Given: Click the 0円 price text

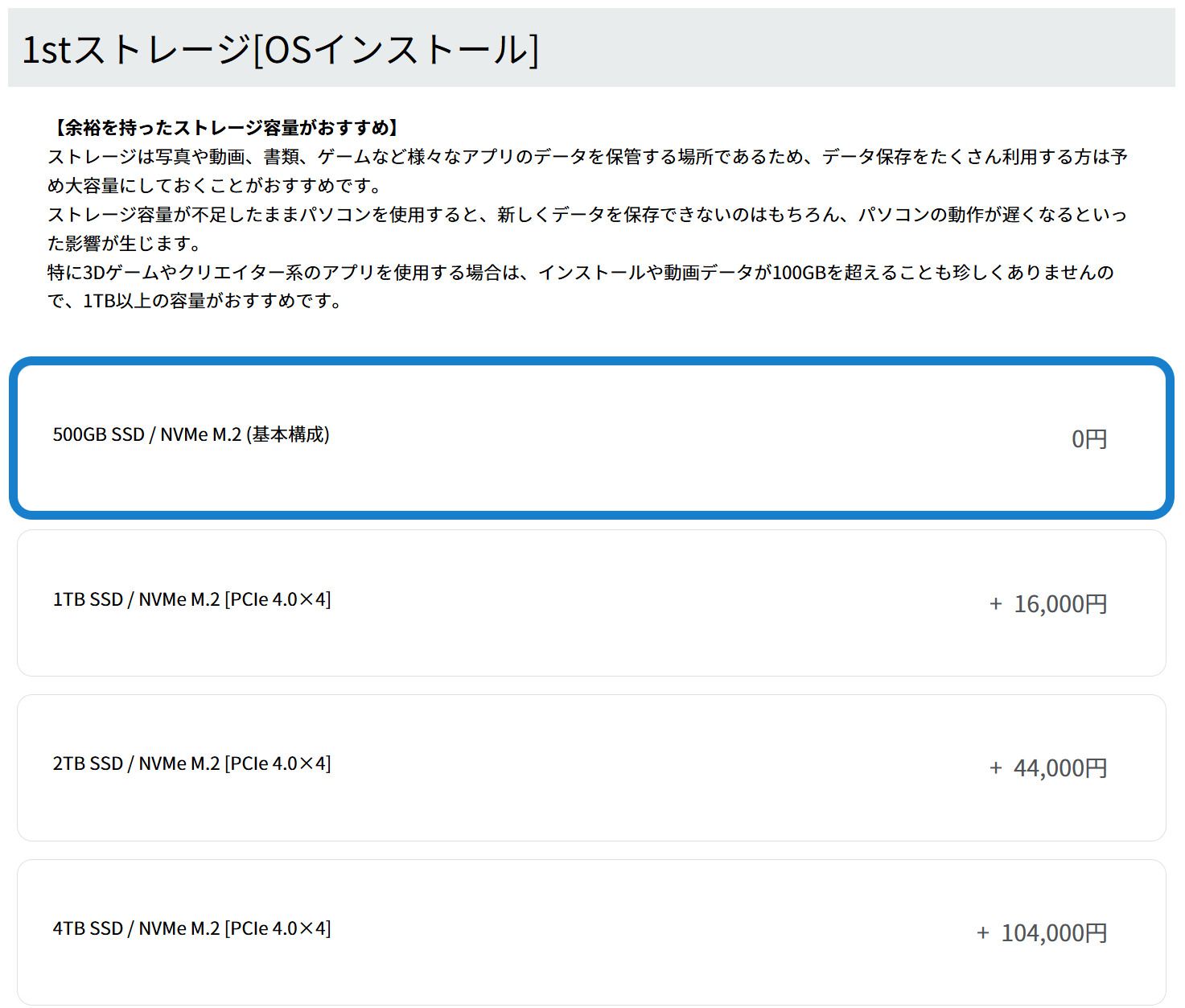Looking at the screenshot, I should coord(1089,439).
